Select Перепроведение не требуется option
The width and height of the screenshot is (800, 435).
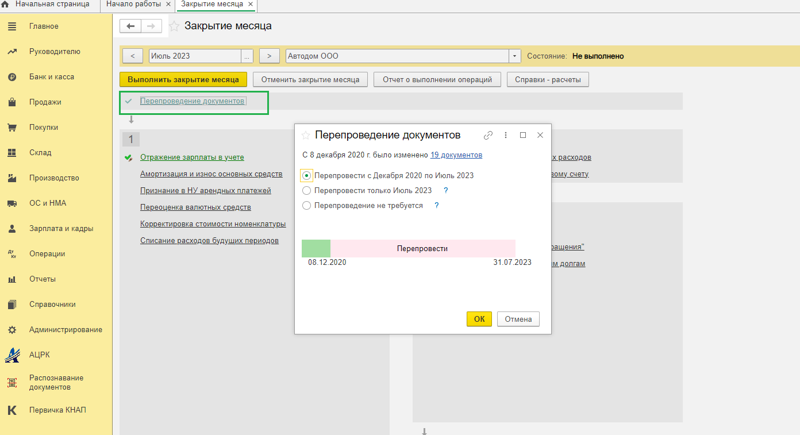tap(306, 206)
